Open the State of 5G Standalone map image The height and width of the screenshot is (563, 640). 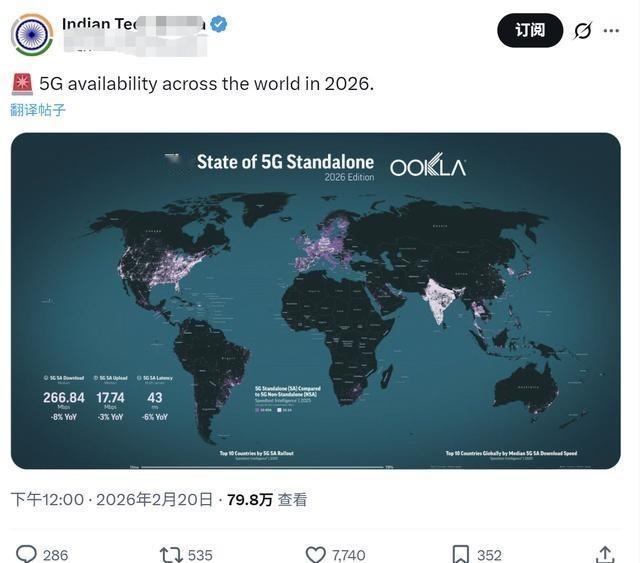315,300
